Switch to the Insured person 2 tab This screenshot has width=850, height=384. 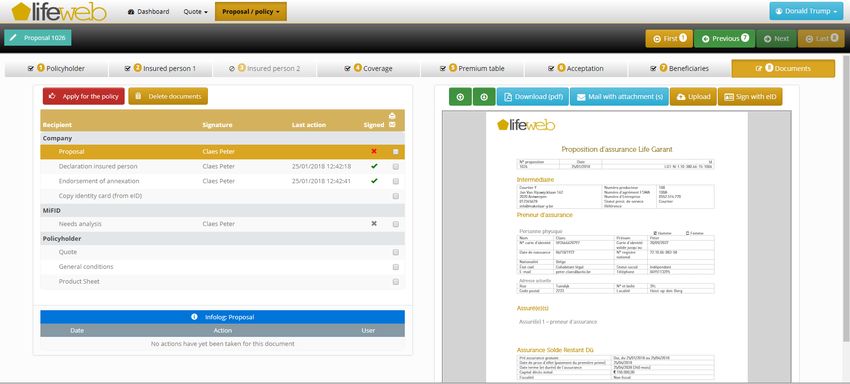coord(265,69)
